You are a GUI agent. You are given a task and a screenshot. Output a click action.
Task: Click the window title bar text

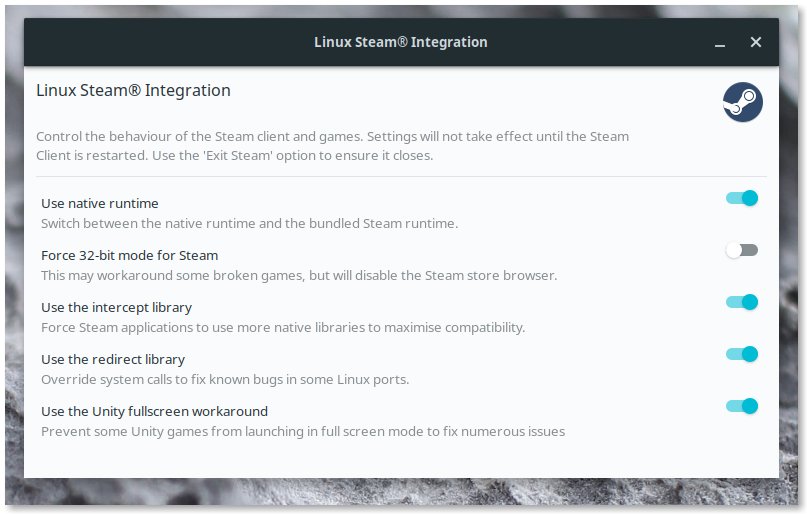(x=401, y=42)
